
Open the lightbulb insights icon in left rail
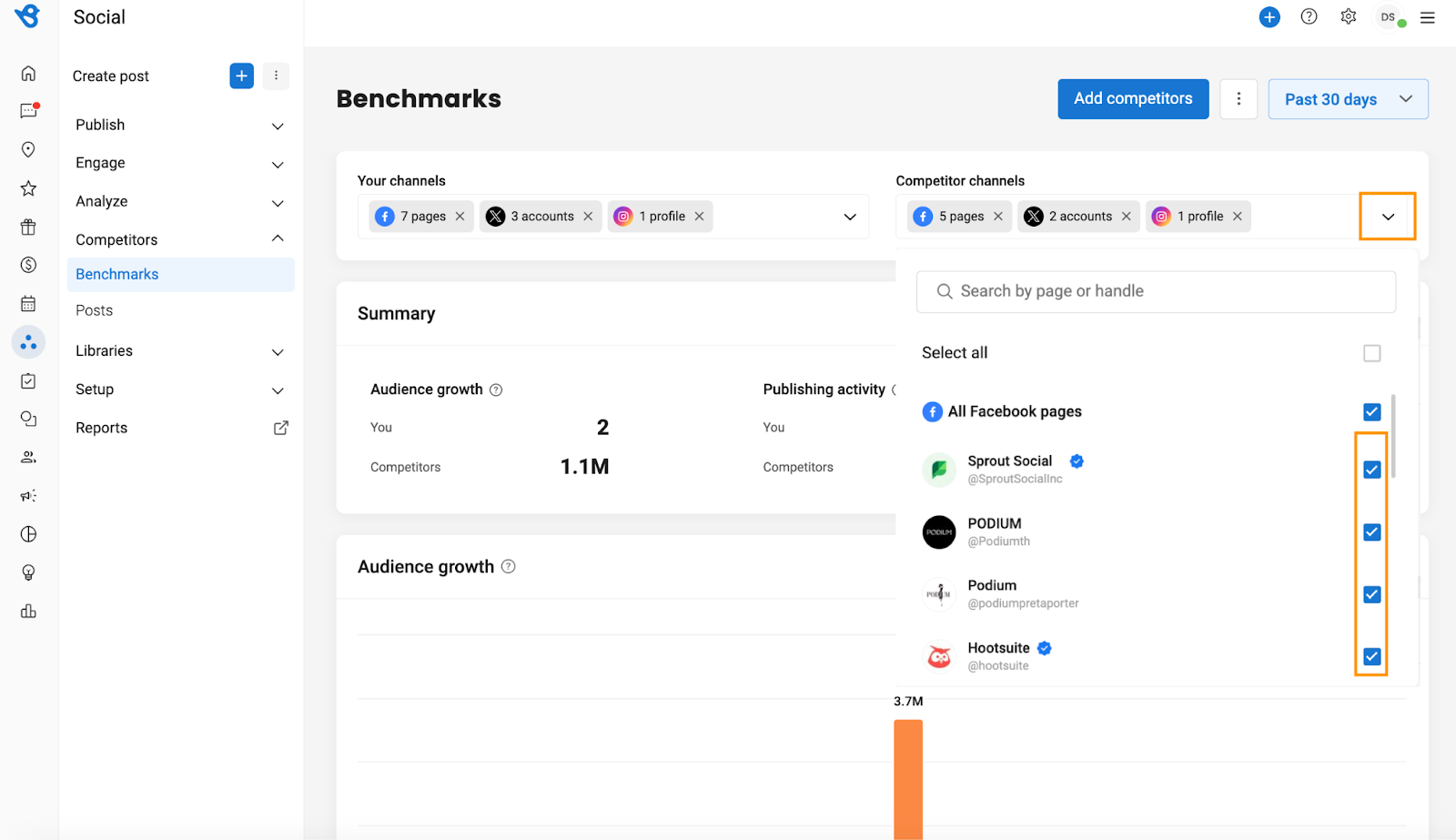click(x=28, y=572)
